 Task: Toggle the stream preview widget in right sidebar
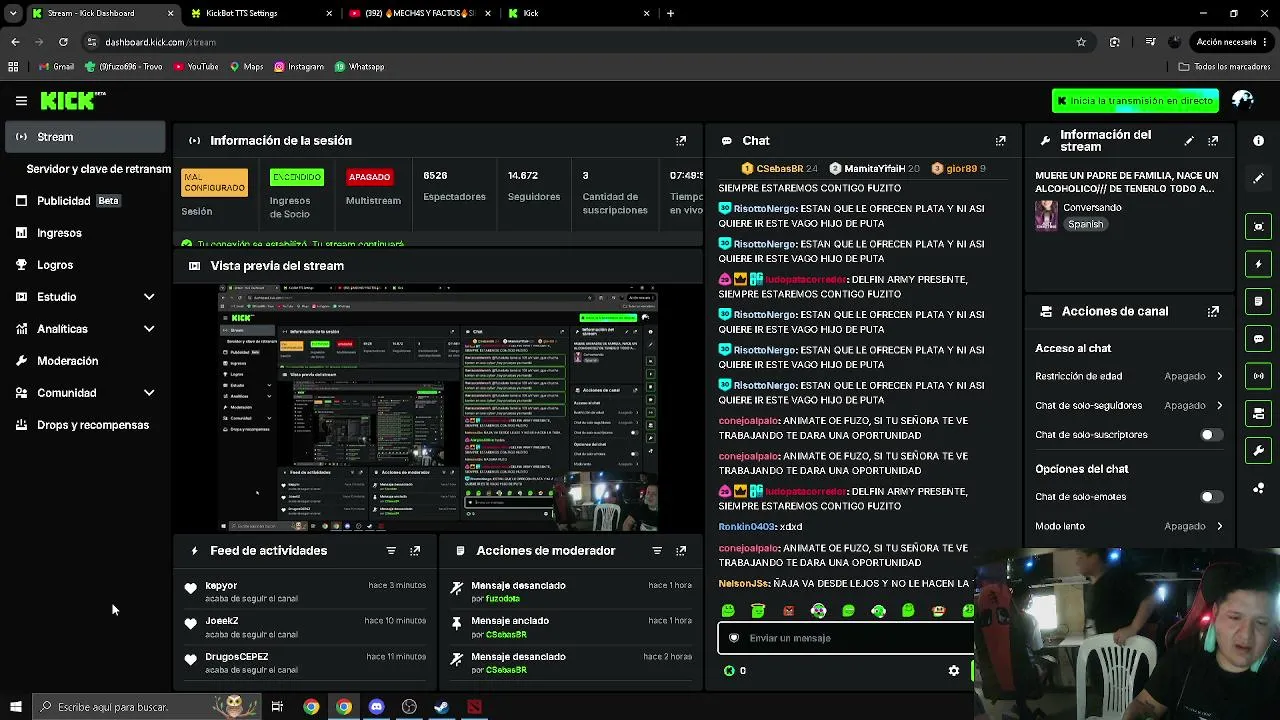pyautogui.click(x=1259, y=227)
